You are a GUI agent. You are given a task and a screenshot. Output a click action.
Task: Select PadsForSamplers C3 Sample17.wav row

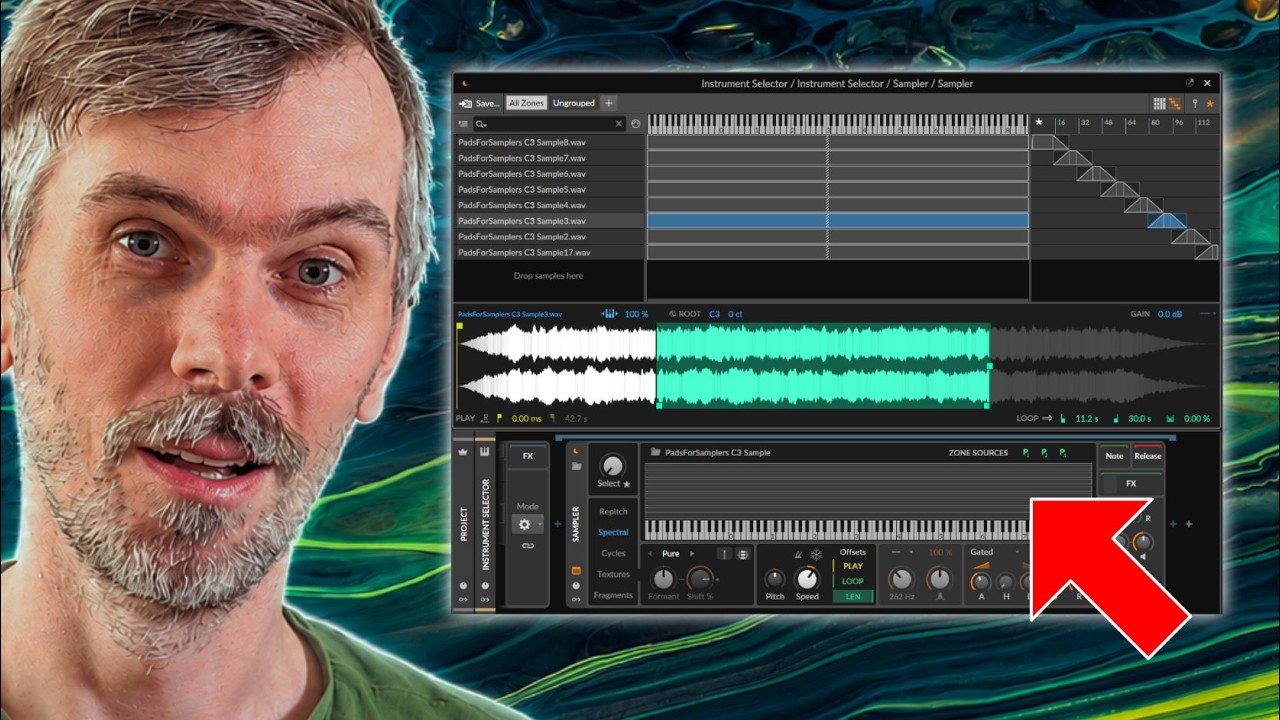(x=549, y=253)
